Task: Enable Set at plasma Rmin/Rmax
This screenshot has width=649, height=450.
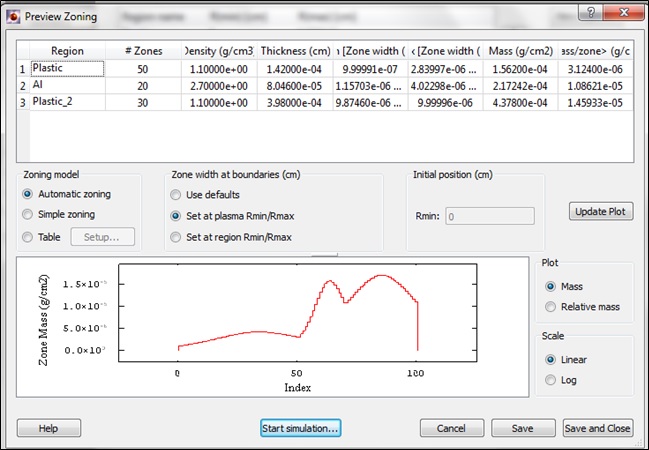Action: pyautogui.click(x=177, y=215)
